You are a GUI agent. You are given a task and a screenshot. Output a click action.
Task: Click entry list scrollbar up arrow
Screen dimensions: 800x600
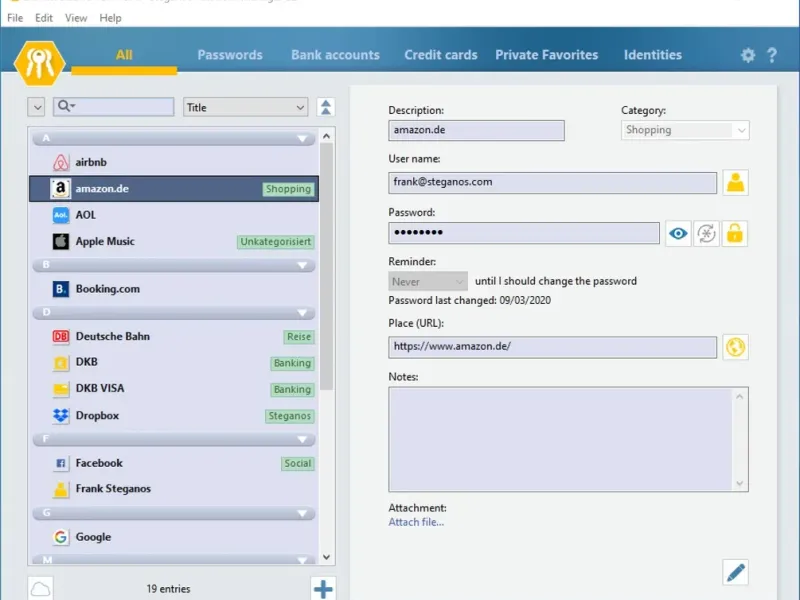click(x=327, y=136)
